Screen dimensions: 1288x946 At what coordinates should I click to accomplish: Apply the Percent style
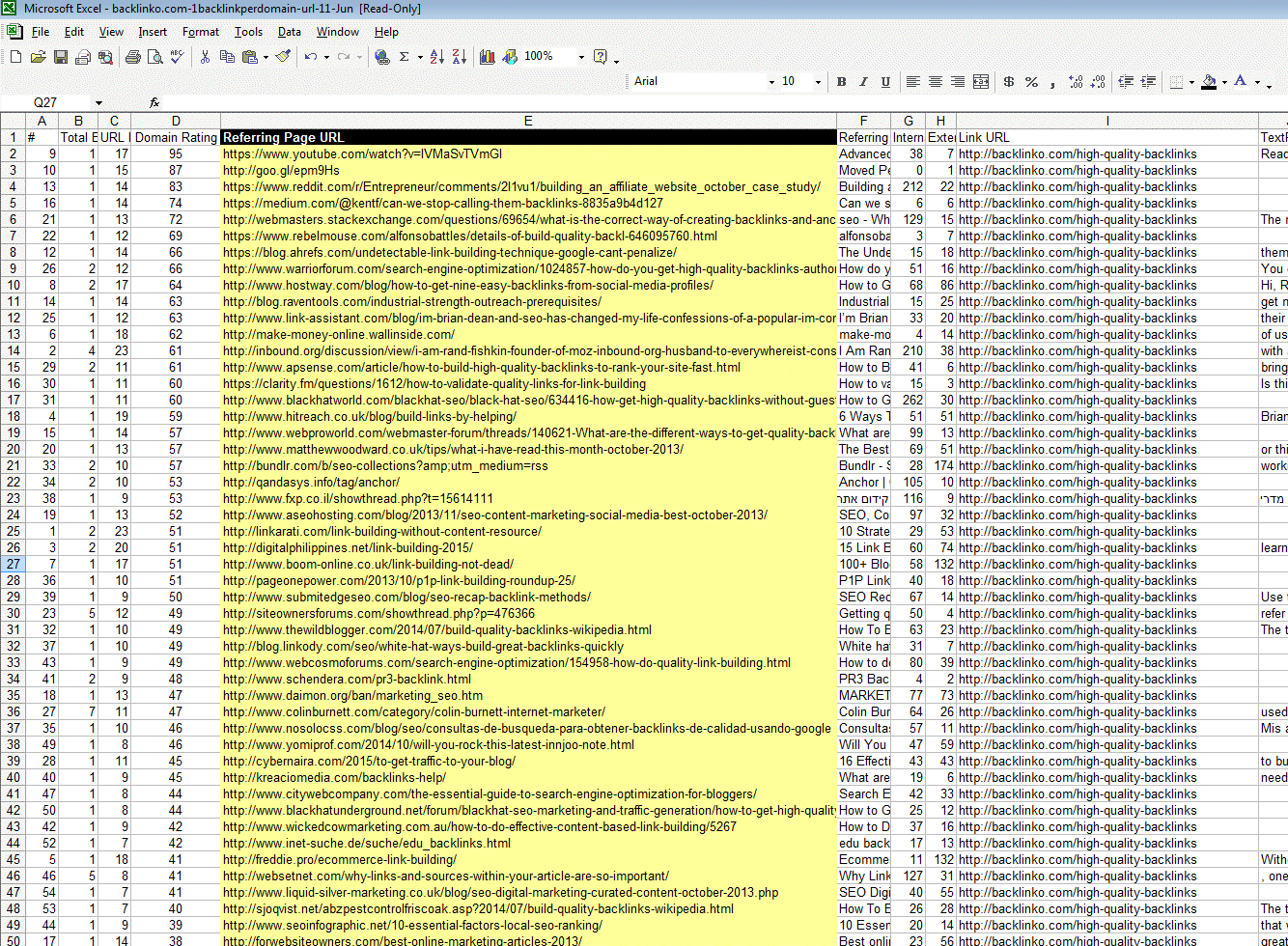tap(1031, 82)
